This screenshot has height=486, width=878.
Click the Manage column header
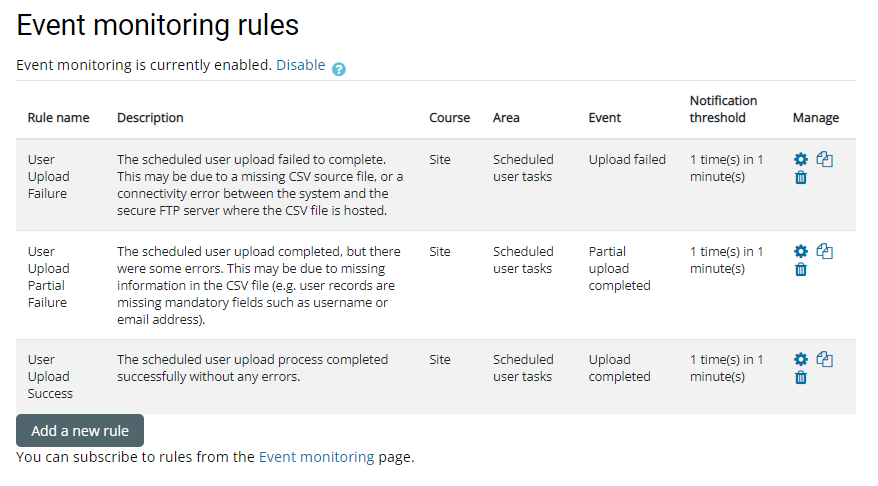816,118
